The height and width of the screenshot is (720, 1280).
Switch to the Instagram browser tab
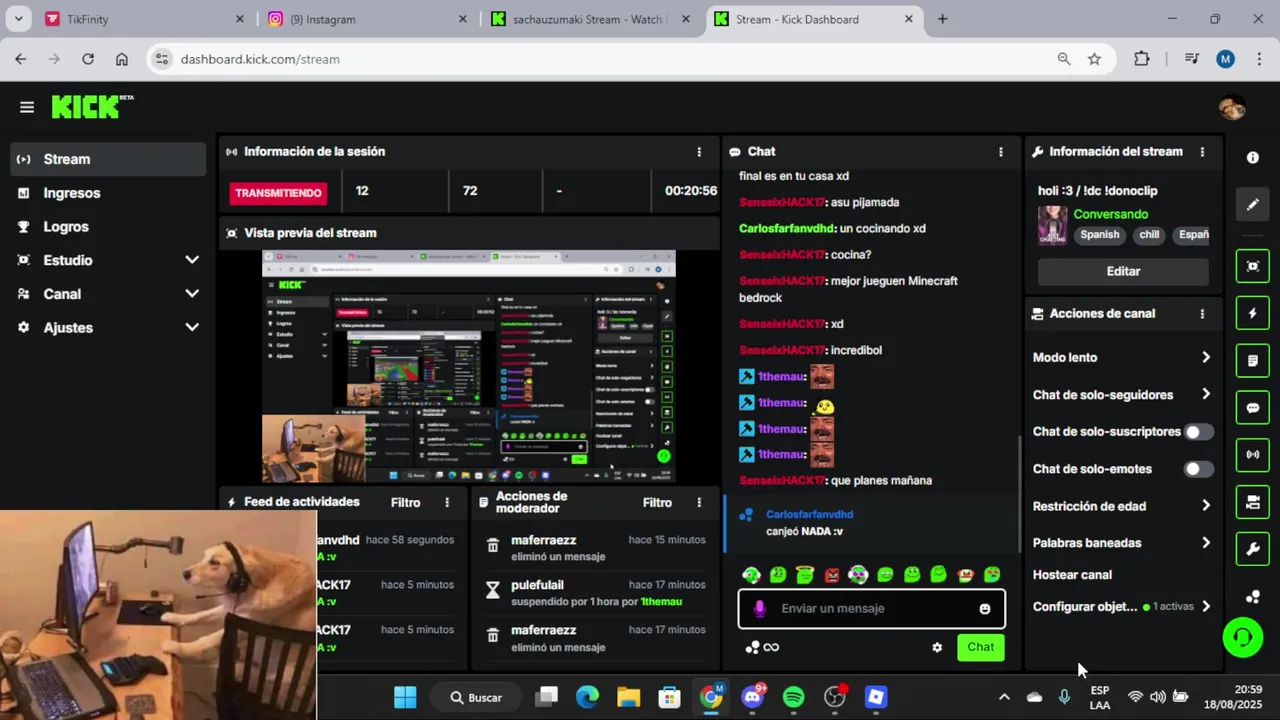368,19
